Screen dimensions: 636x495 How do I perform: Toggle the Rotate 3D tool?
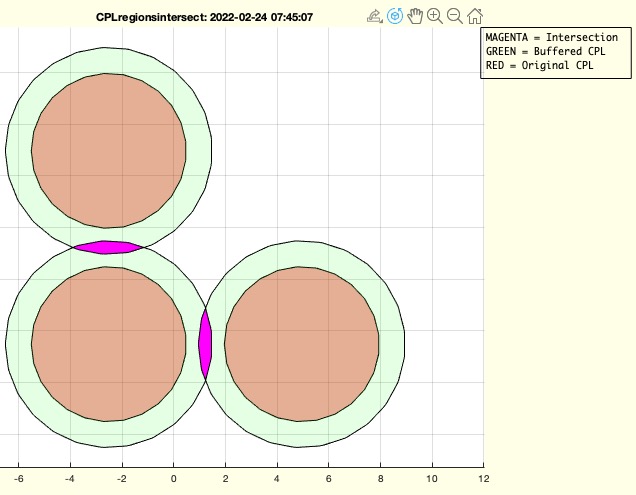(395, 17)
